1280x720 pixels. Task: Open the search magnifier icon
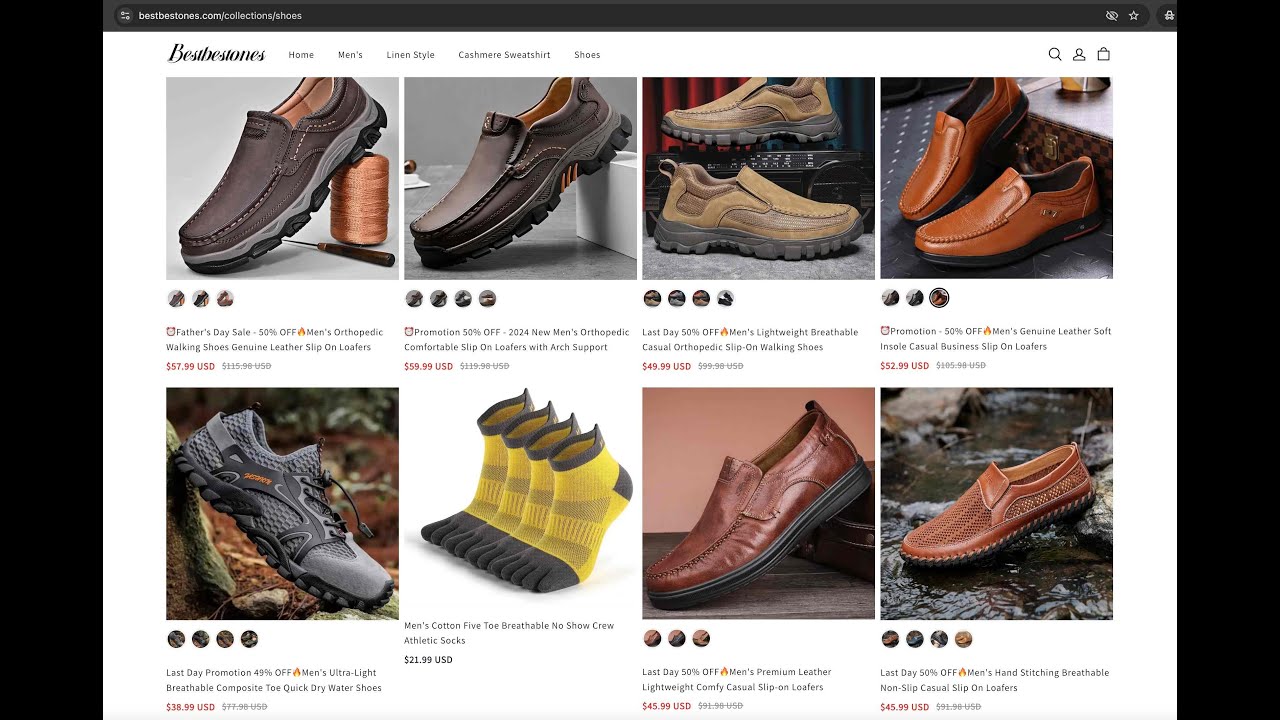point(1055,55)
